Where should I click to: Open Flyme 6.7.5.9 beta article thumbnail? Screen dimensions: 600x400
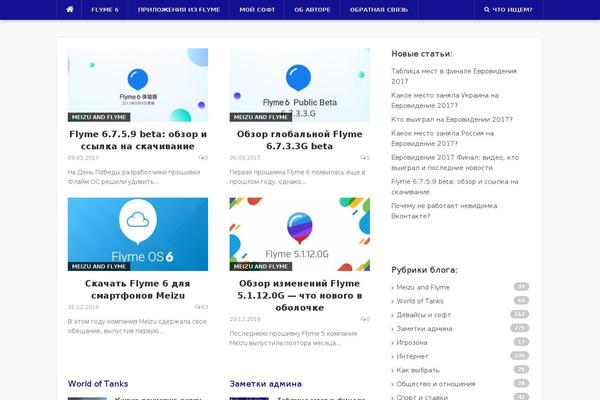click(x=138, y=85)
